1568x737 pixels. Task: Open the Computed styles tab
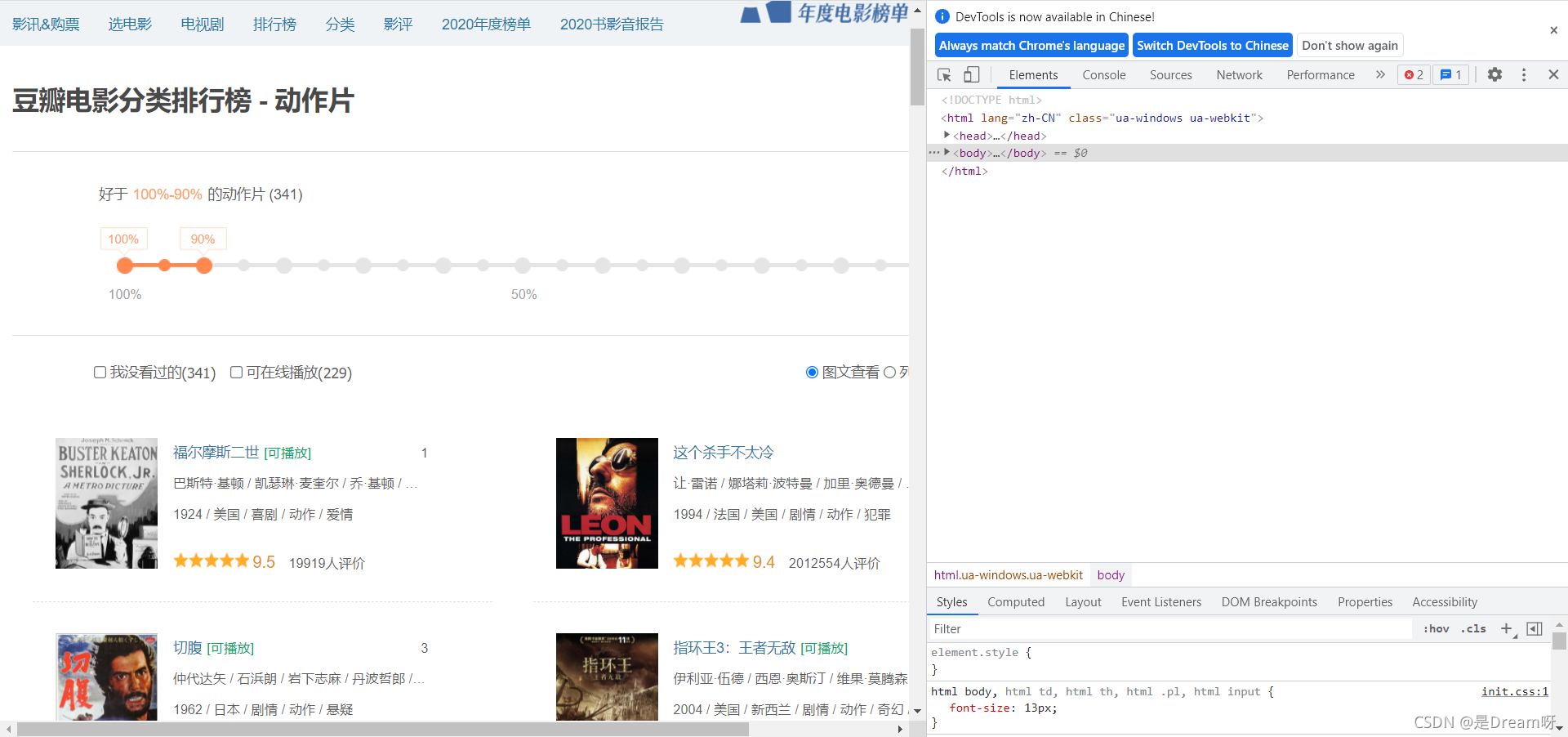1016,602
